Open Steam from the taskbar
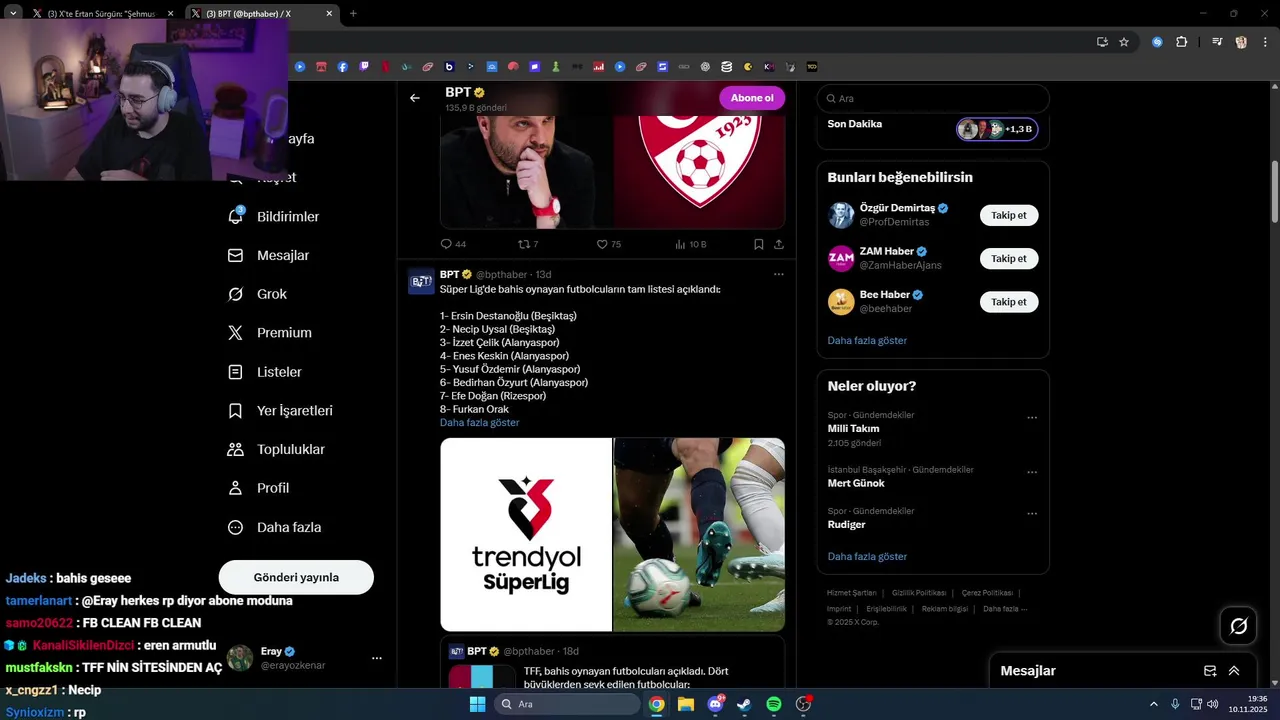The width and height of the screenshot is (1280, 720). (744, 704)
